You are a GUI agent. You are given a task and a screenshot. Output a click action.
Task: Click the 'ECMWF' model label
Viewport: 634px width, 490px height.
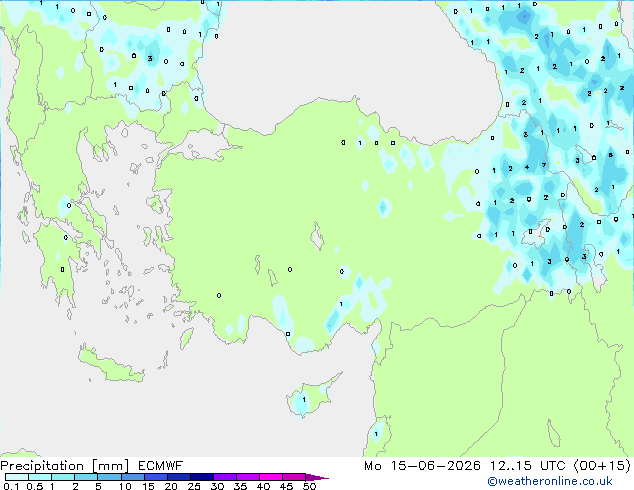pyautogui.click(x=161, y=466)
